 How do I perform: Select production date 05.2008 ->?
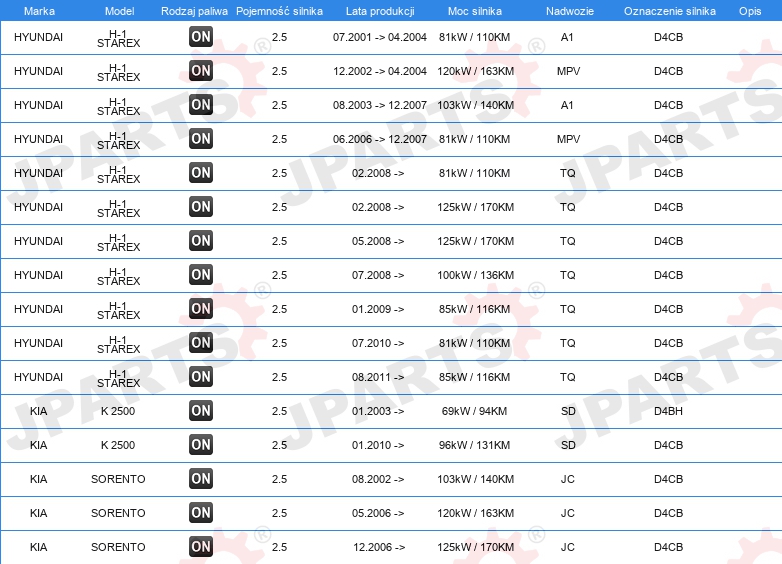click(x=378, y=241)
